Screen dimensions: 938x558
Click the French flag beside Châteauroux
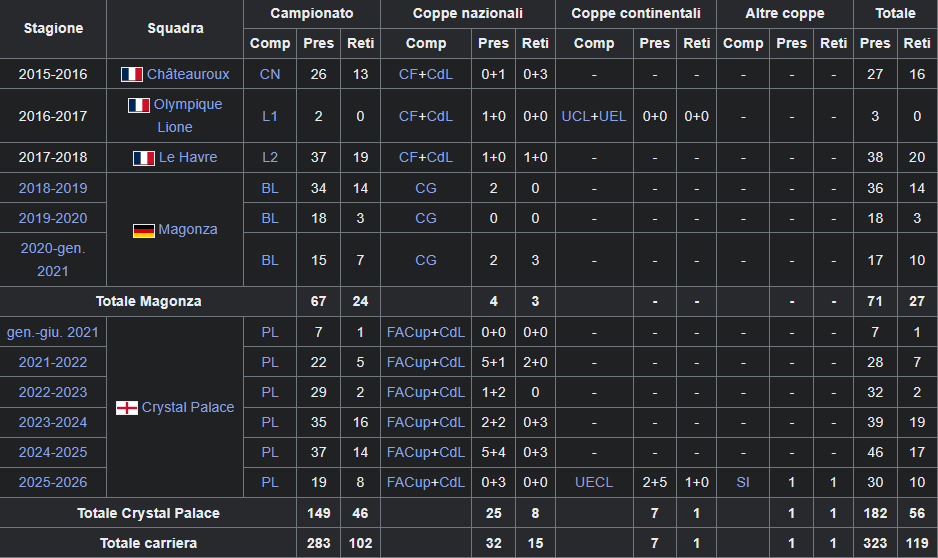[132, 74]
